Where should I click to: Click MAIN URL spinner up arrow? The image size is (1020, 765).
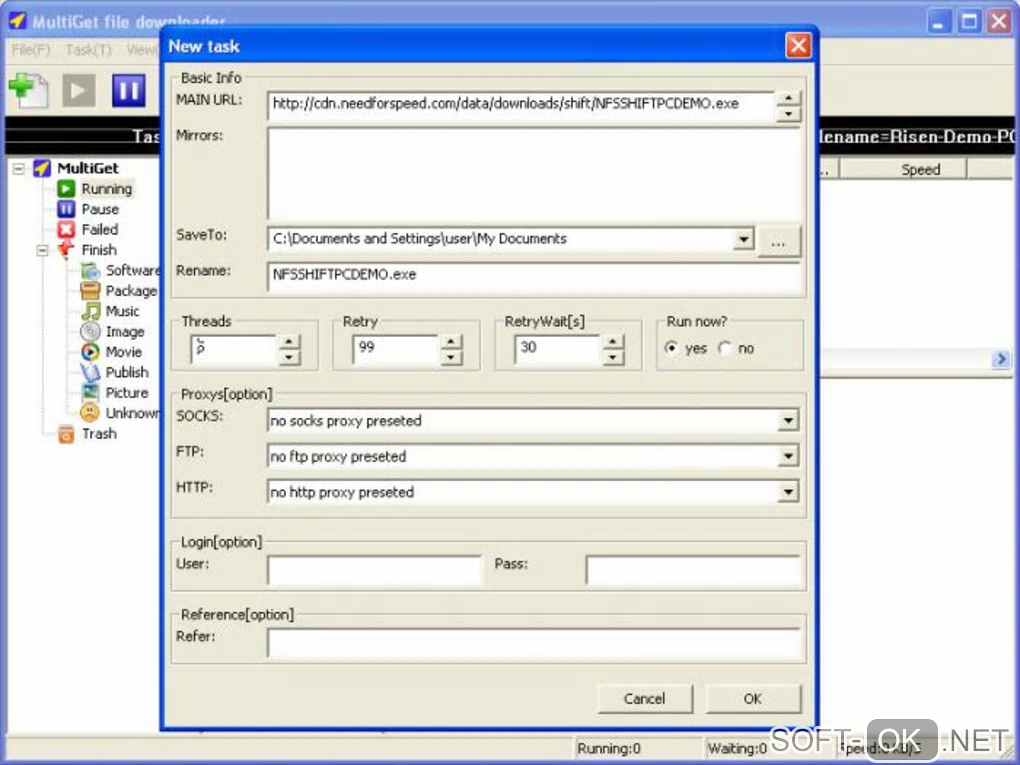[x=788, y=99]
